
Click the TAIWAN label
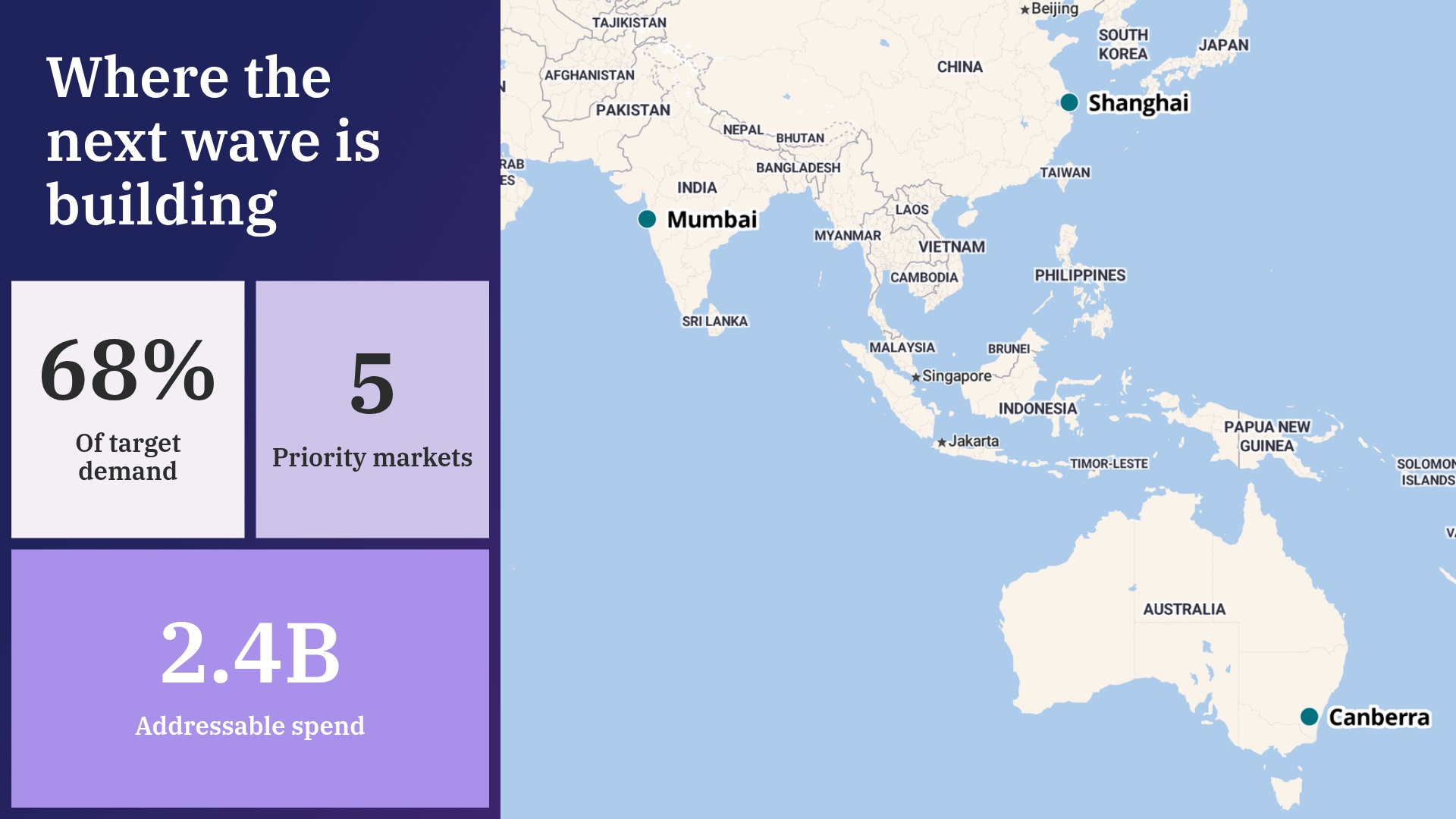pos(1065,172)
